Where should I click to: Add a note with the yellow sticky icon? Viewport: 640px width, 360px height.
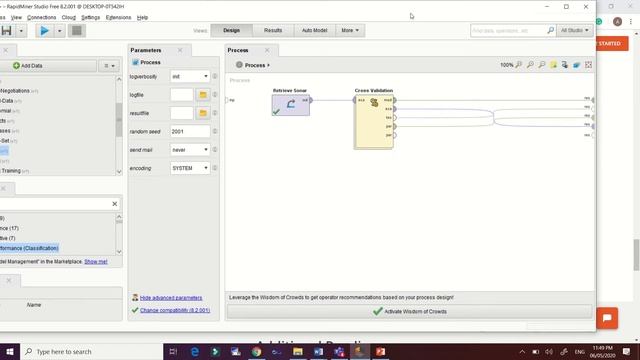(x=553, y=65)
